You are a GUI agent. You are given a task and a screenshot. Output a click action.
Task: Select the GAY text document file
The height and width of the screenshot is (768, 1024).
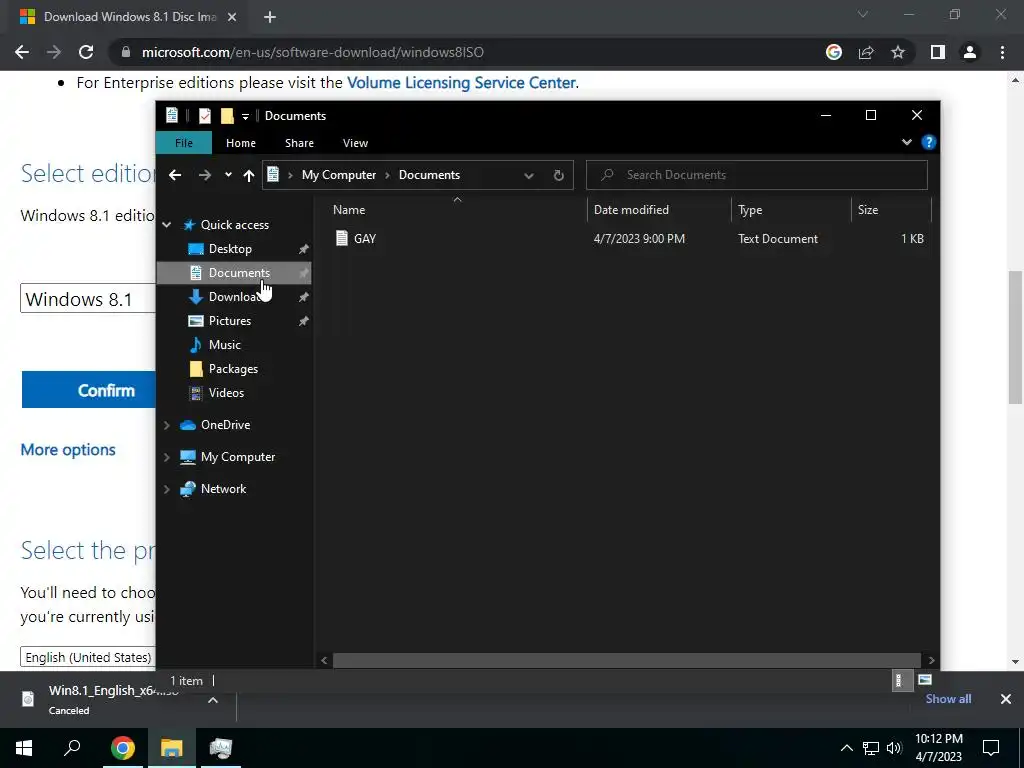(364, 238)
